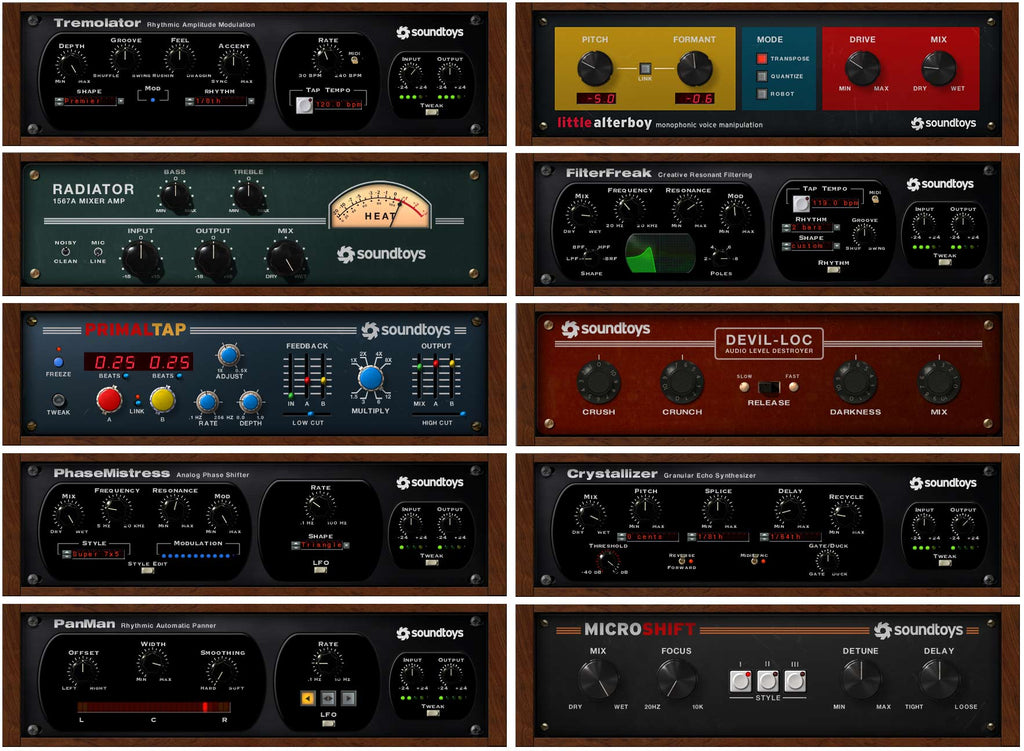Viewport: 1024px width, 751px height.
Task: Open PhaseMistress Style selector showing Super 7x5
Action: 95,554
